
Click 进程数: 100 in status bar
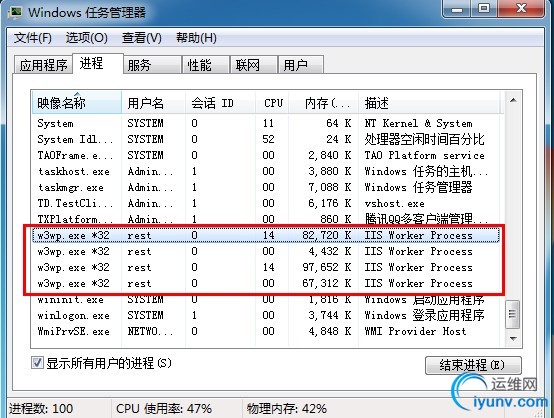coord(41,408)
